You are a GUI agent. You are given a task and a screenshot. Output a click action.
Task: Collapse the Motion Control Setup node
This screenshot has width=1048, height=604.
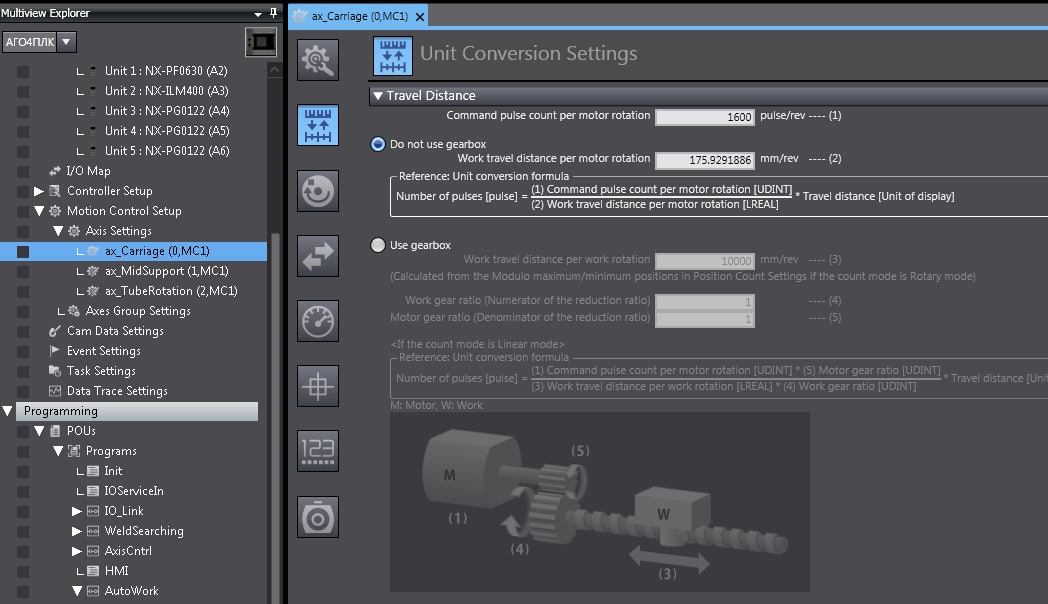click(39, 211)
